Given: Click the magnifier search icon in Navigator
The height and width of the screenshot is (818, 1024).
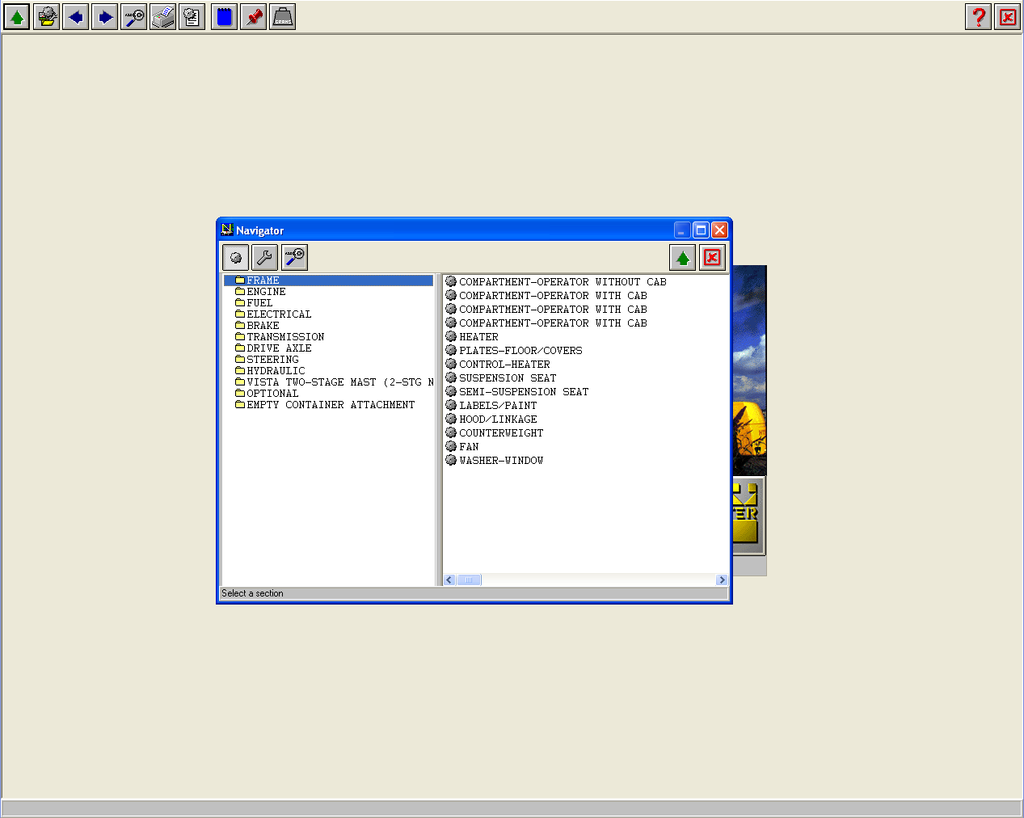Looking at the screenshot, I should pos(294,258).
